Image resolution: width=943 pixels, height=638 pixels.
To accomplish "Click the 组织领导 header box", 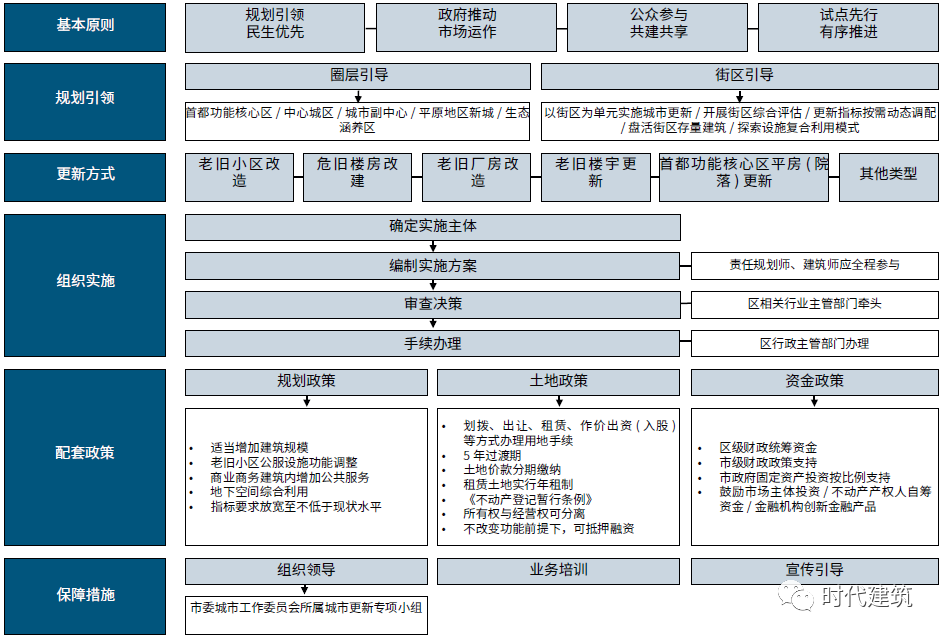I will pyautogui.click(x=307, y=571).
